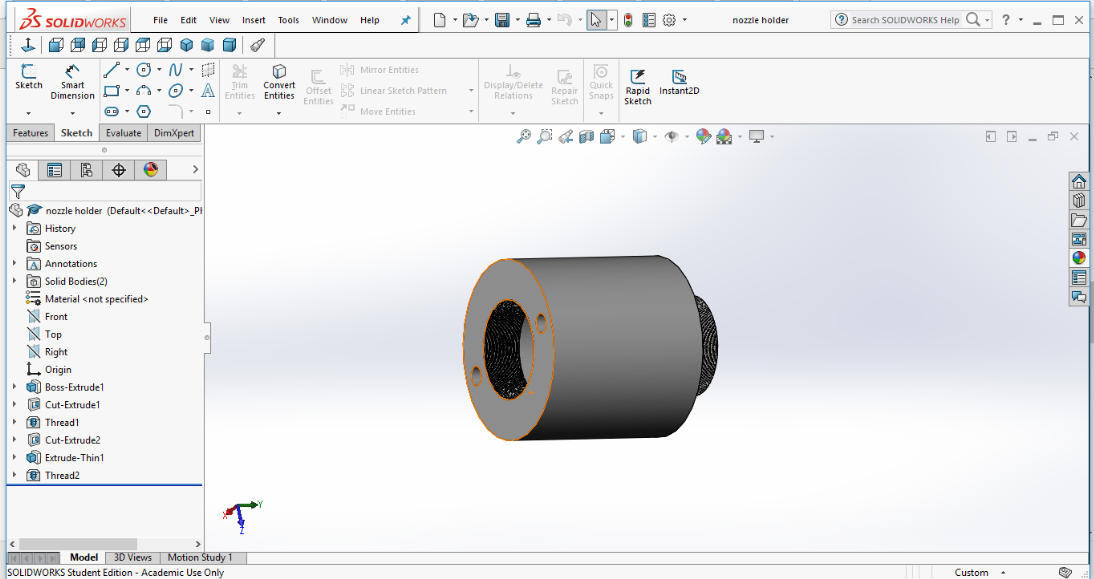Open the Hide/Show Items eye control

point(671,137)
